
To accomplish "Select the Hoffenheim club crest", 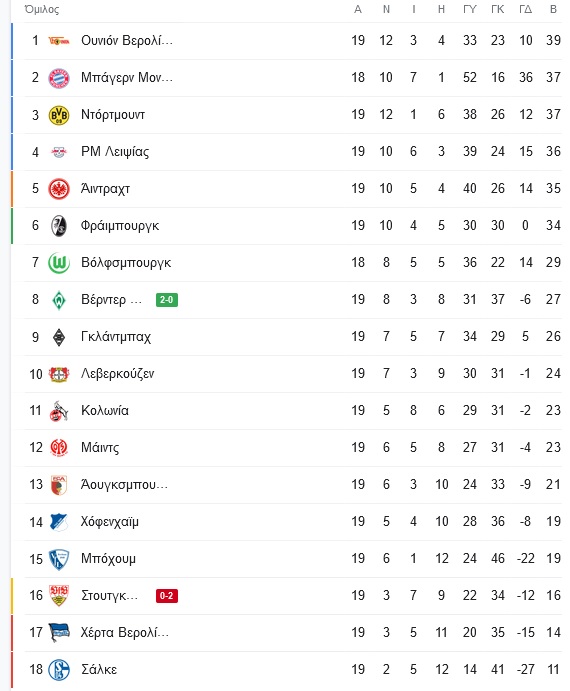I will (x=59, y=522).
